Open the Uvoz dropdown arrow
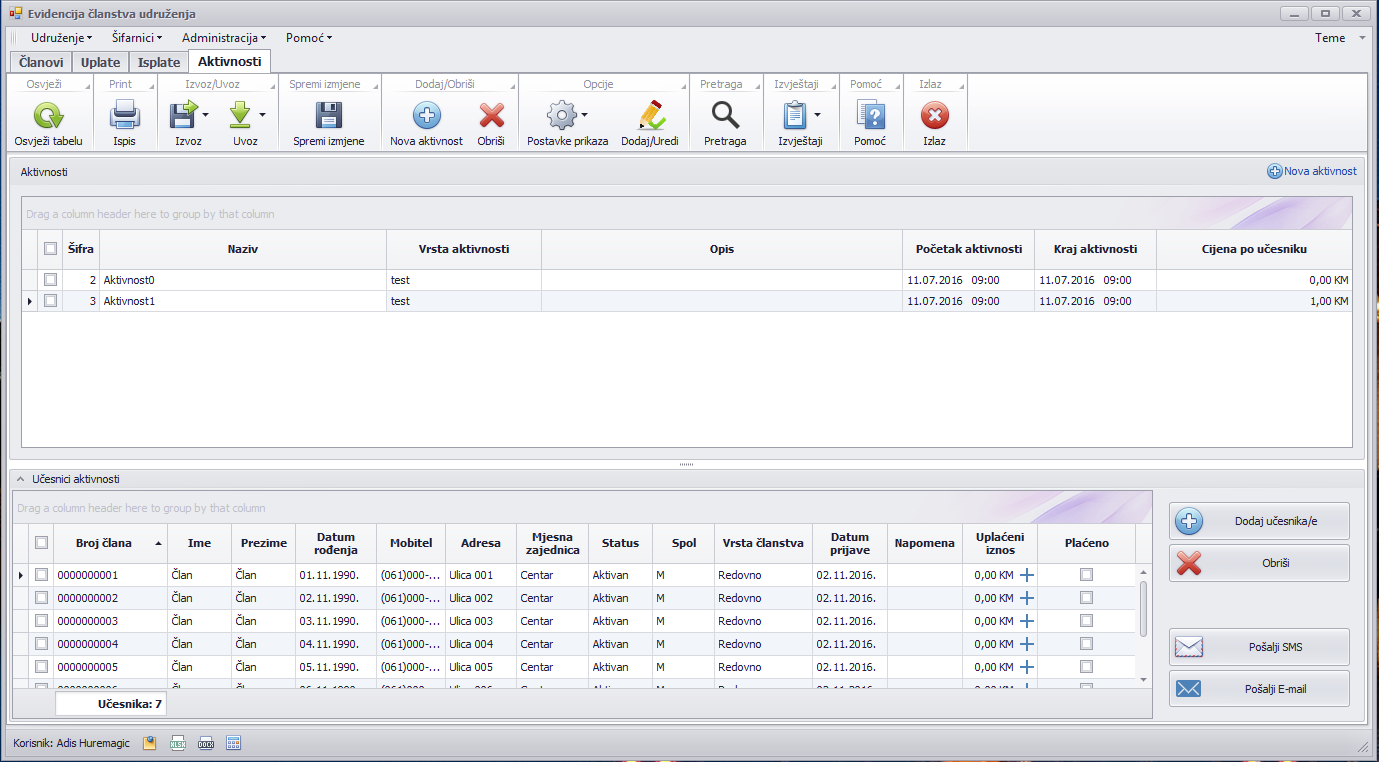The height and width of the screenshot is (762, 1379). 262,116
